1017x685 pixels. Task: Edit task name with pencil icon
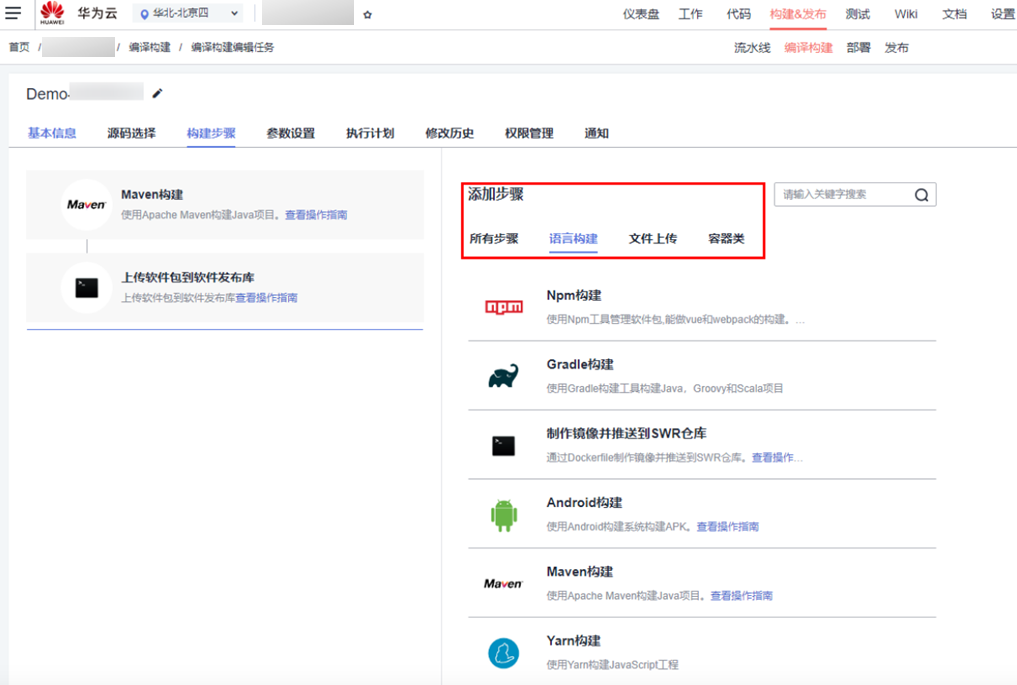tap(157, 93)
